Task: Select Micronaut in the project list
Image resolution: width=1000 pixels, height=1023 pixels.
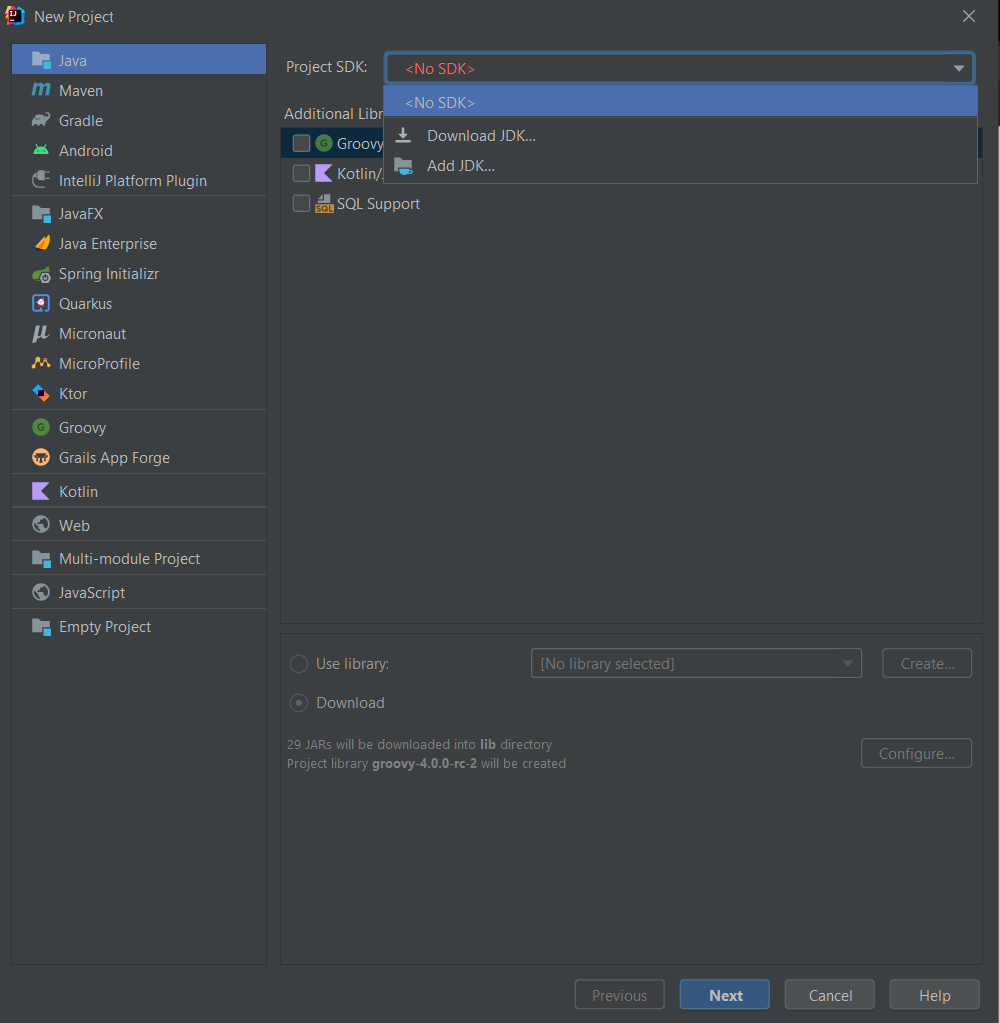Action: (139, 333)
